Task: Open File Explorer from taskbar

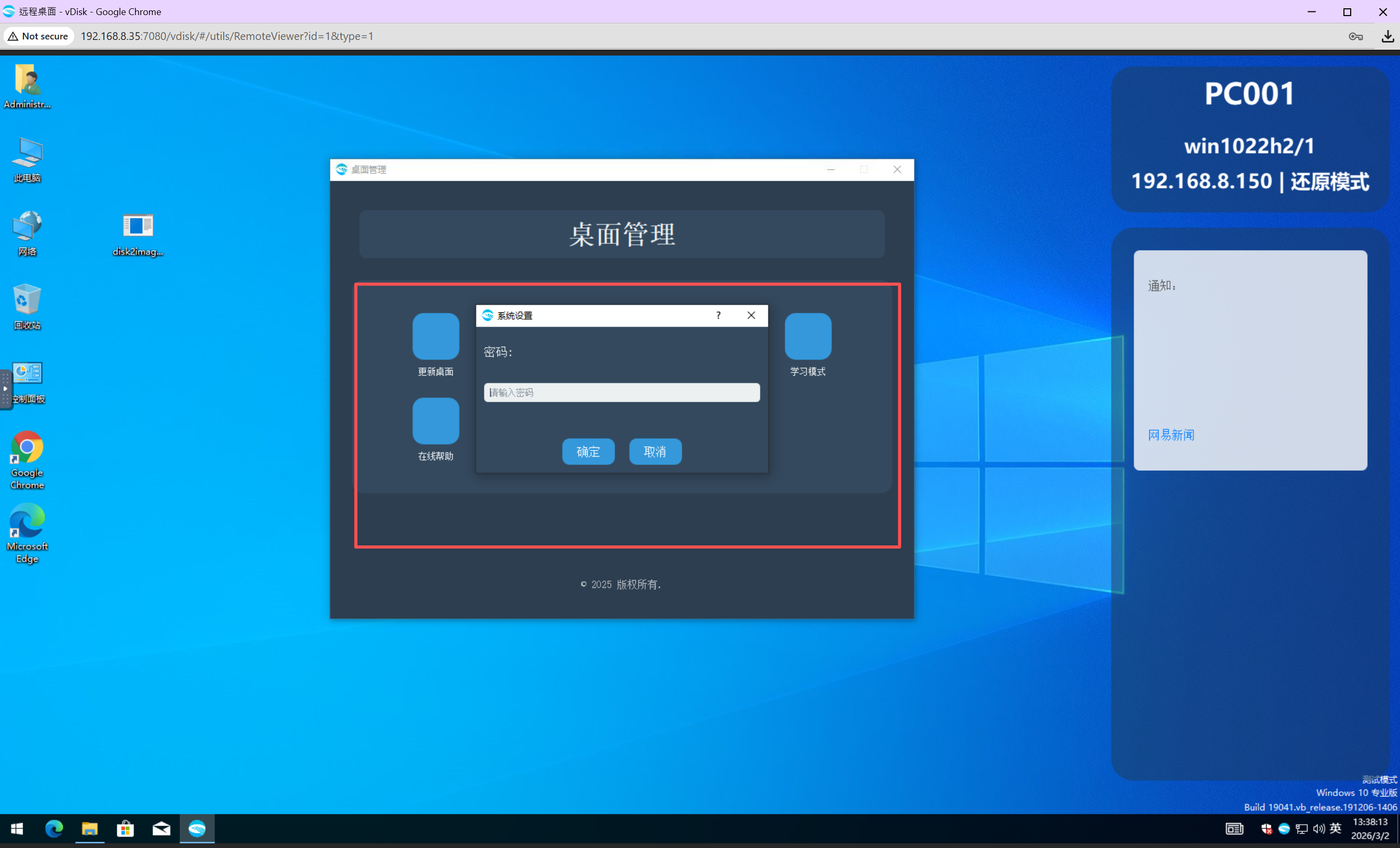Action: [90, 829]
